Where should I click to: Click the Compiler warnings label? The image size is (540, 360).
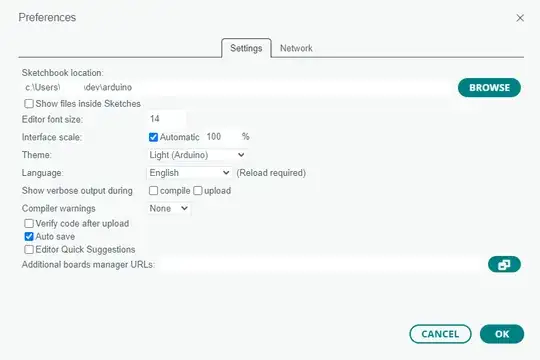tap(59, 208)
